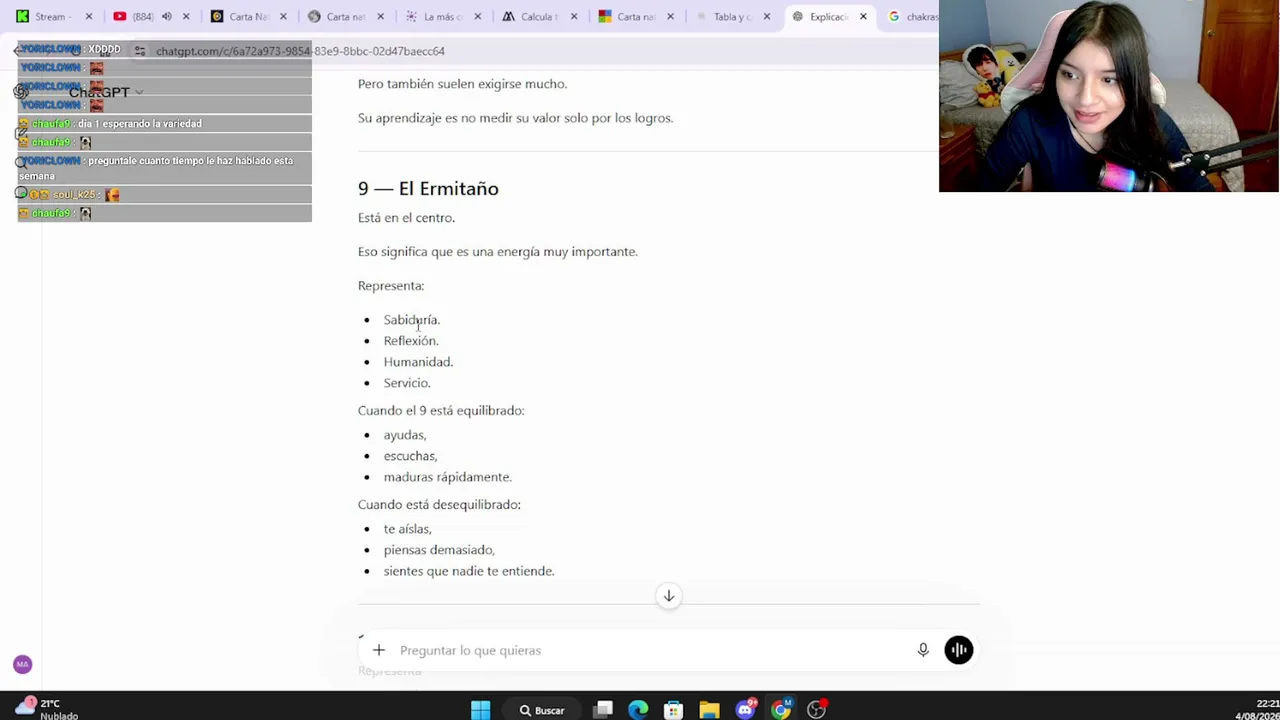Click the bullet 'Reflexión.'
This screenshot has width=1280, height=720.
[x=411, y=340]
